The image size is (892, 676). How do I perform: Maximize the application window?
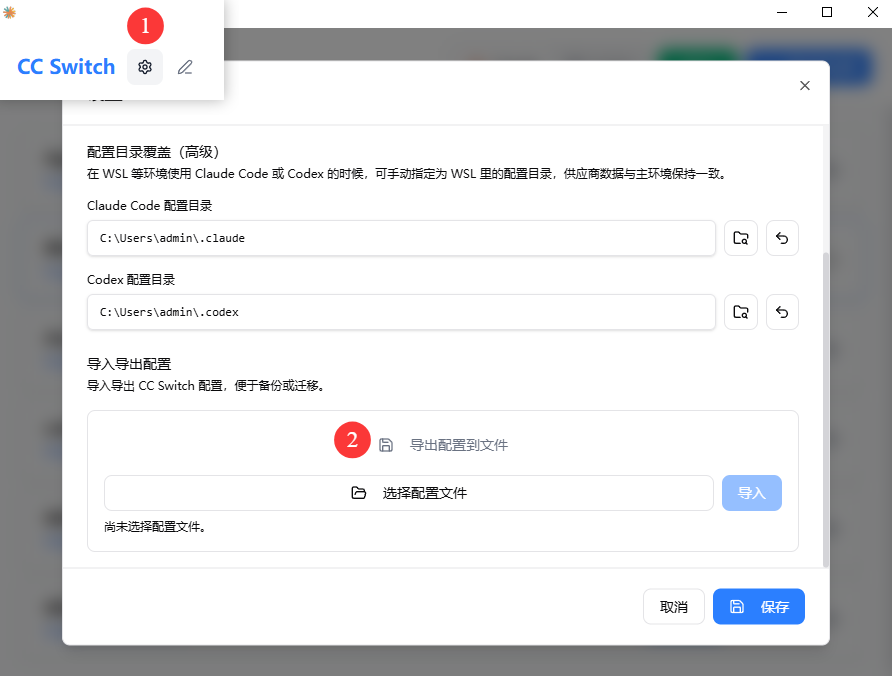[x=827, y=12]
